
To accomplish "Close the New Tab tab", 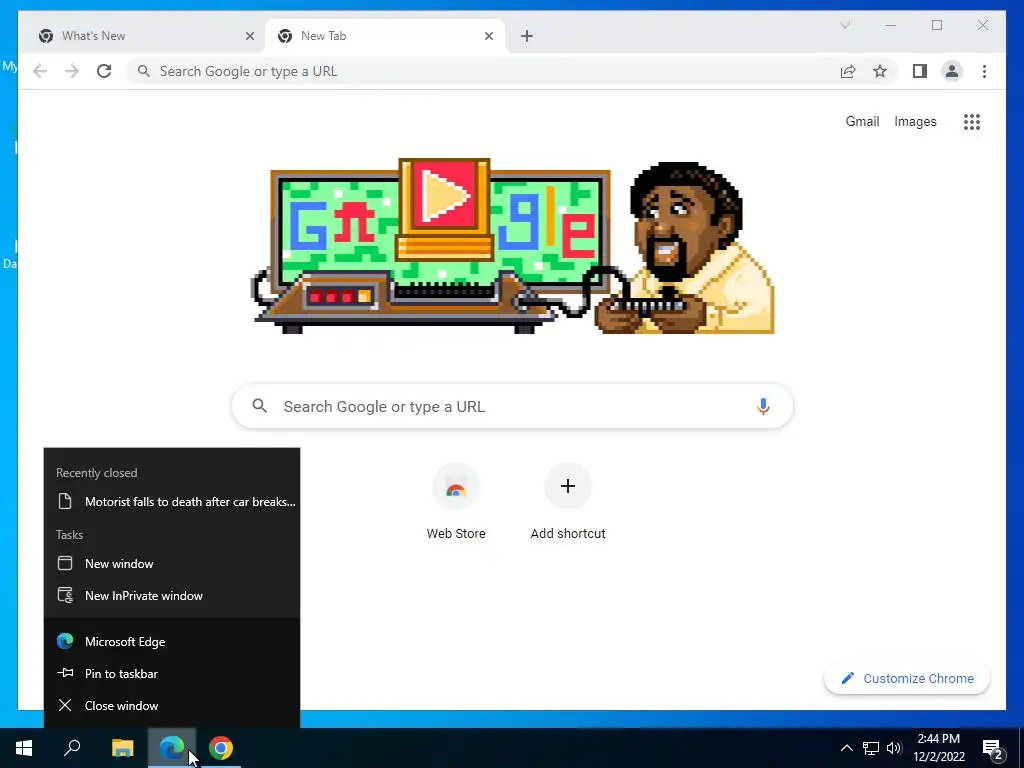I will [488, 36].
